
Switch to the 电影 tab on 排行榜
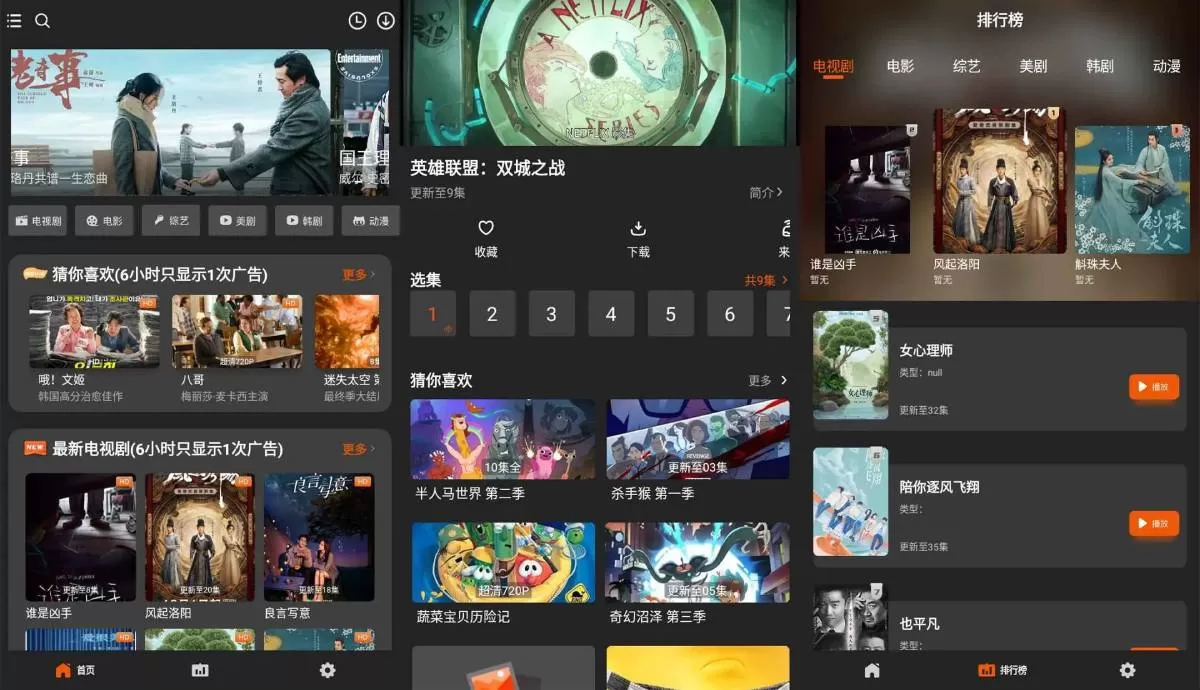[x=899, y=66]
